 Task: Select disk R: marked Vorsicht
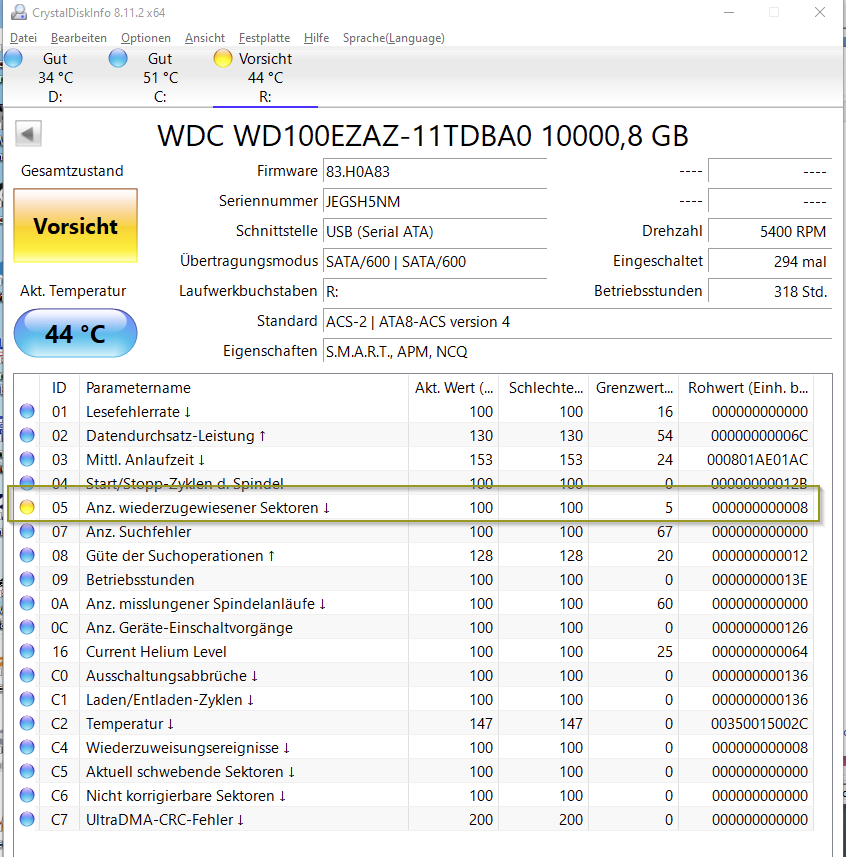[x=265, y=77]
